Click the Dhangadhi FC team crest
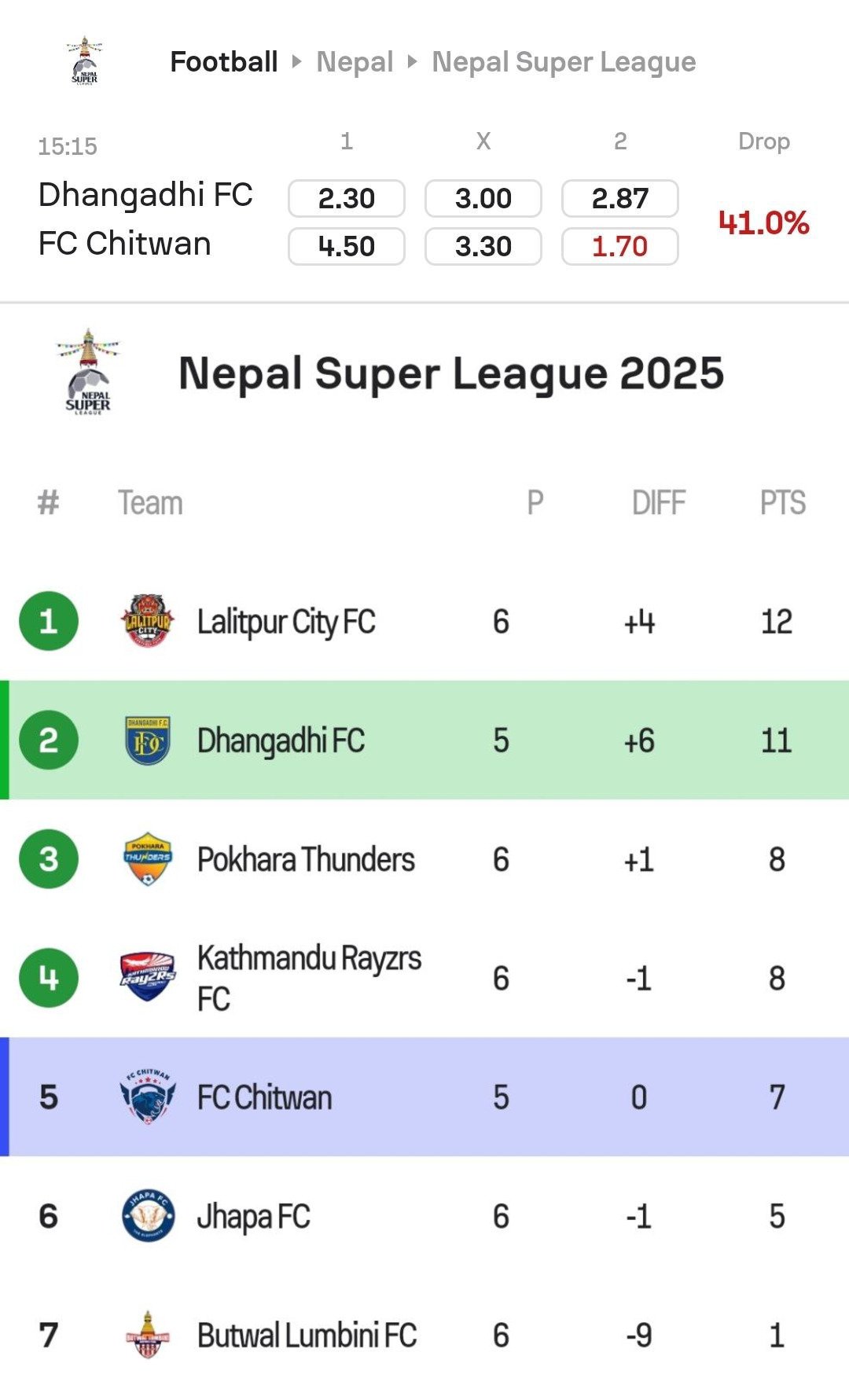Viewport: 849px width, 1400px height. pyautogui.click(x=147, y=740)
